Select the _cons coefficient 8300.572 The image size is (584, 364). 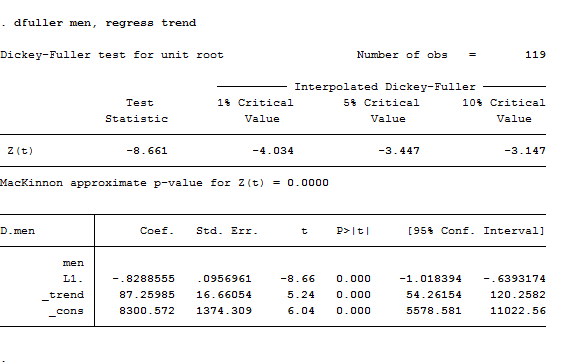(147, 311)
